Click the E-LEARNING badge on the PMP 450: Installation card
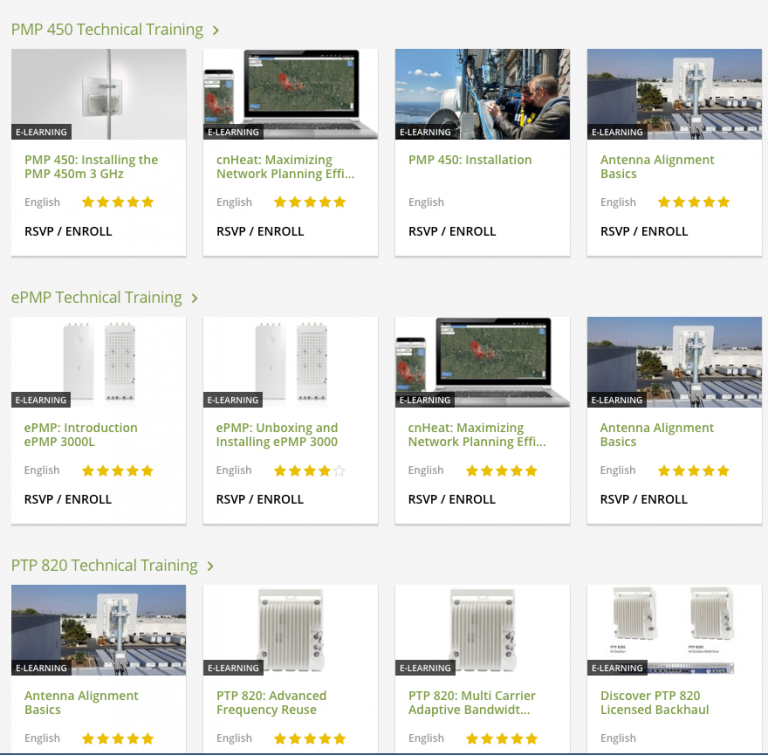This screenshot has height=755, width=768. click(x=425, y=132)
